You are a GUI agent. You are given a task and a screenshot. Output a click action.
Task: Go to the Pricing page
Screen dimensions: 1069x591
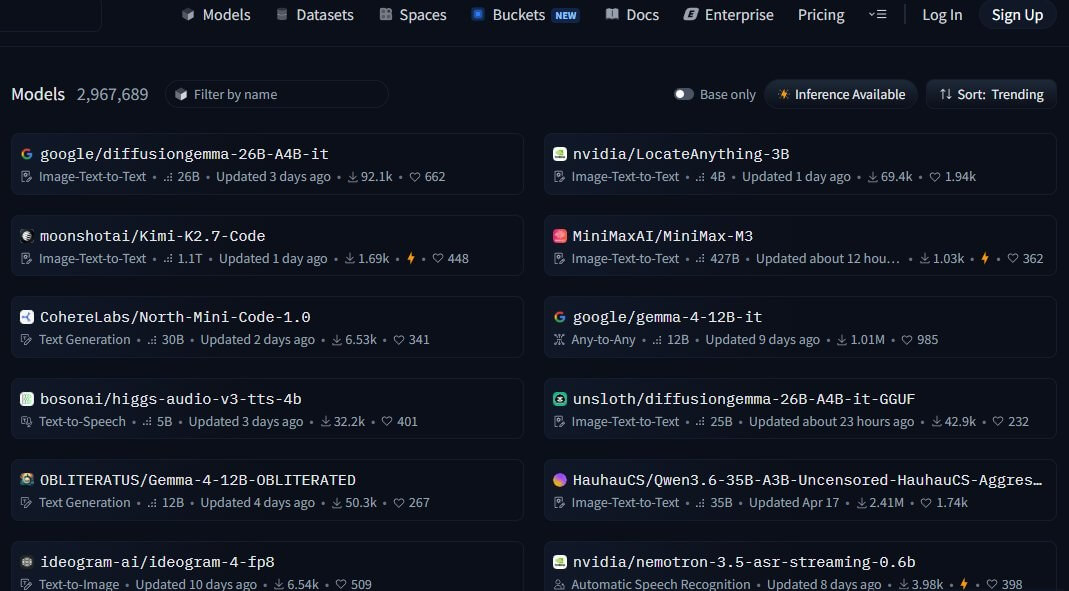tap(821, 14)
